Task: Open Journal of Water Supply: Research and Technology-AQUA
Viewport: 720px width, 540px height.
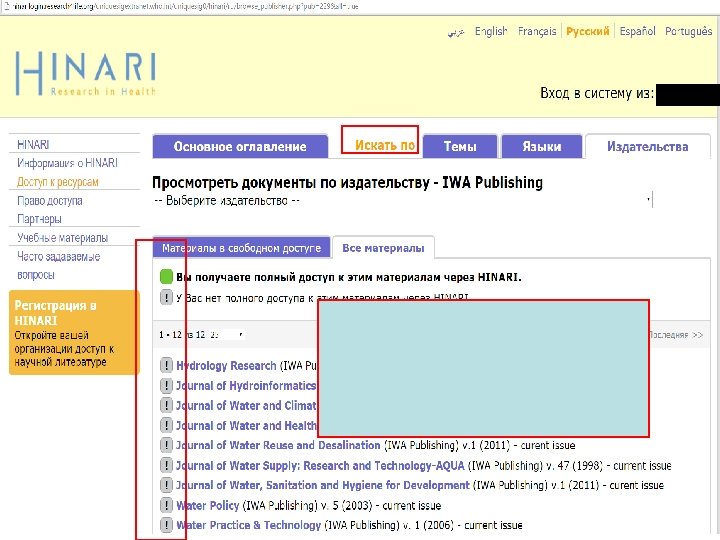Action: point(321,465)
